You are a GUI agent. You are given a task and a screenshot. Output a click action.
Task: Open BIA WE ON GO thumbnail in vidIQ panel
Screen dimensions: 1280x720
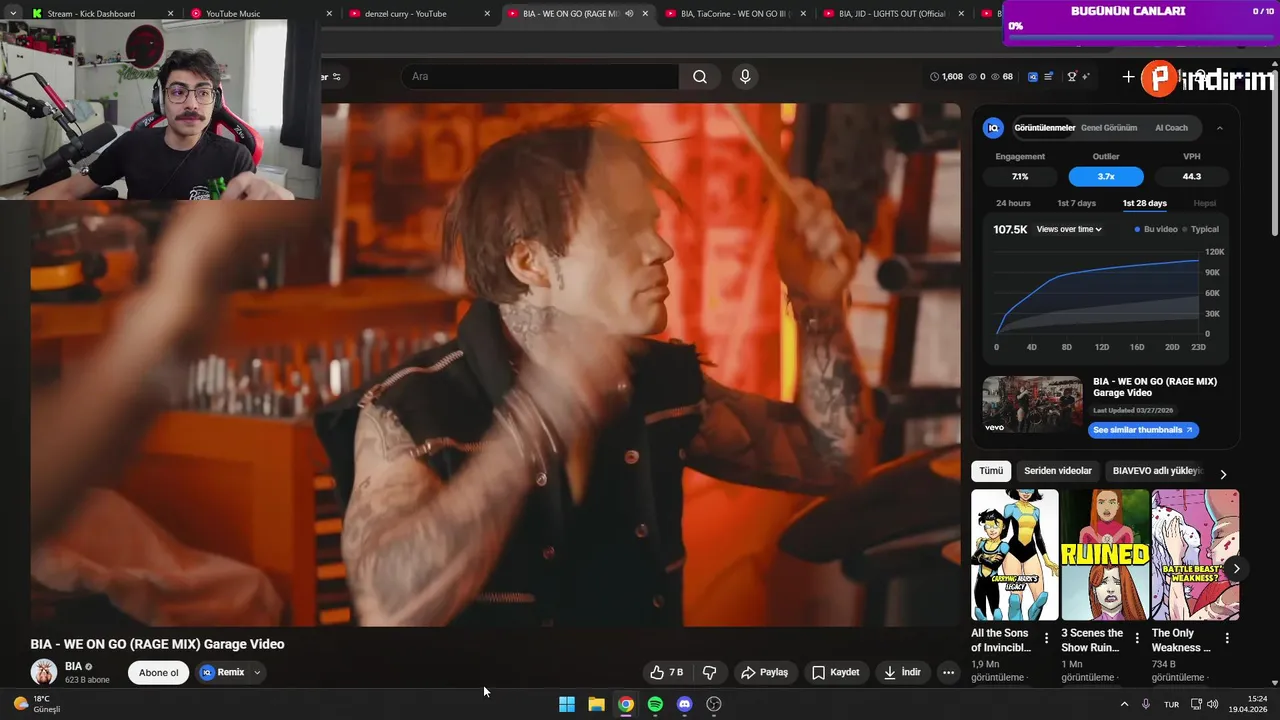(x=1032, y=404)
